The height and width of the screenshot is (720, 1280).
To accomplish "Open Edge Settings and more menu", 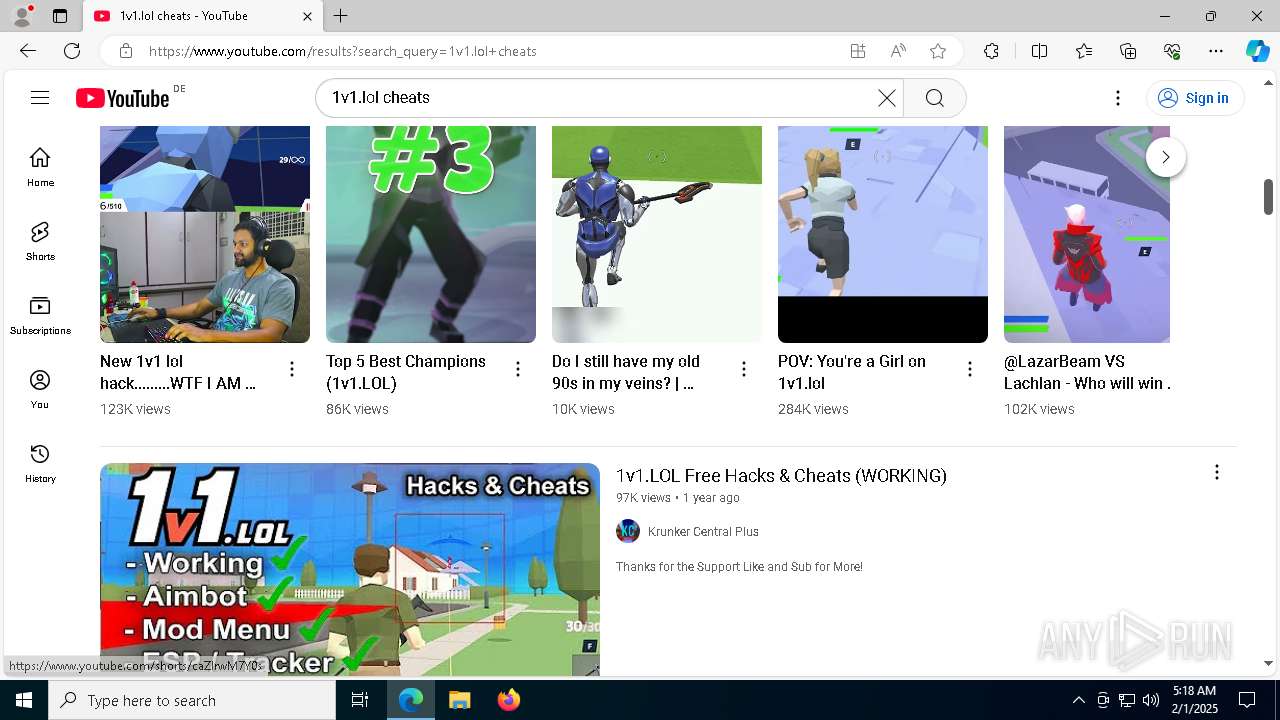I will [x=1216, y=51].
